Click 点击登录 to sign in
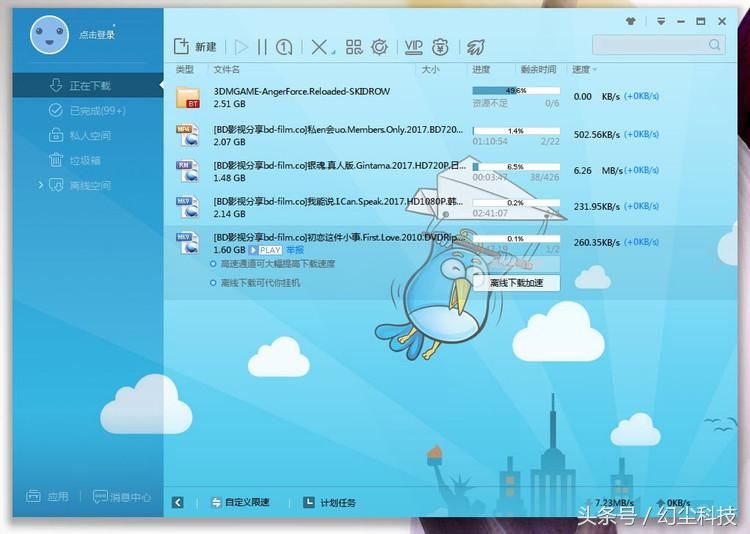Screen dimensions: 750x534 tap(97, 35)
